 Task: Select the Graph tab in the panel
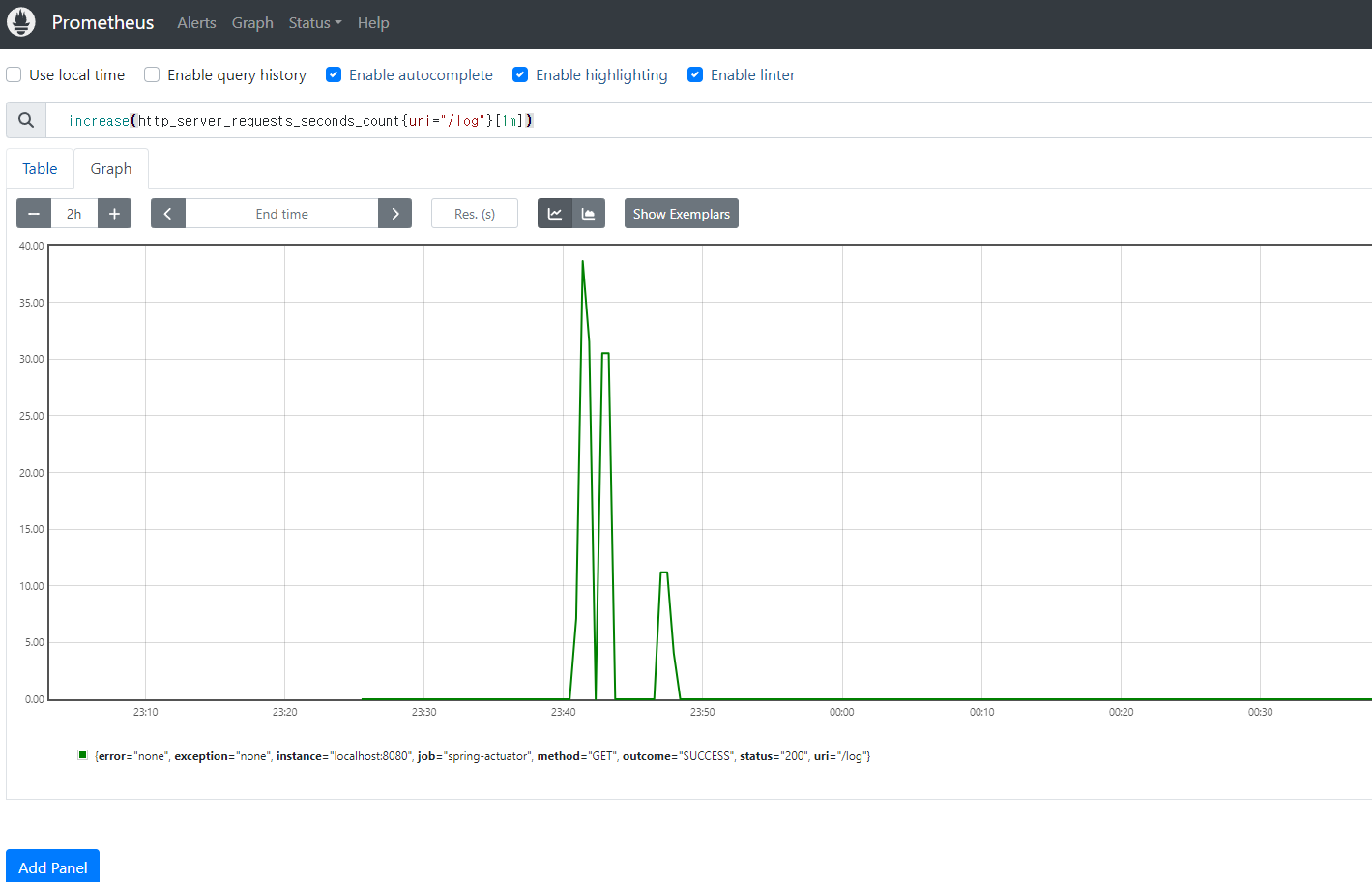111,168
